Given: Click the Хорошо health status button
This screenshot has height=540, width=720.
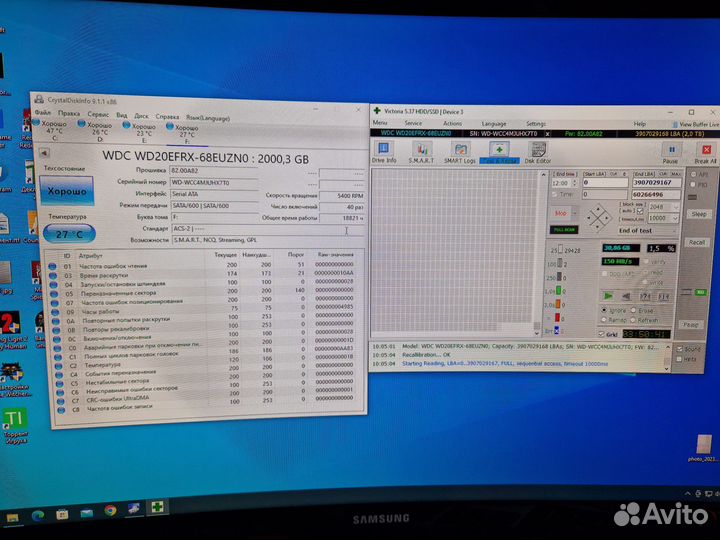Looking at the screenshot, I should click(67, 191).
